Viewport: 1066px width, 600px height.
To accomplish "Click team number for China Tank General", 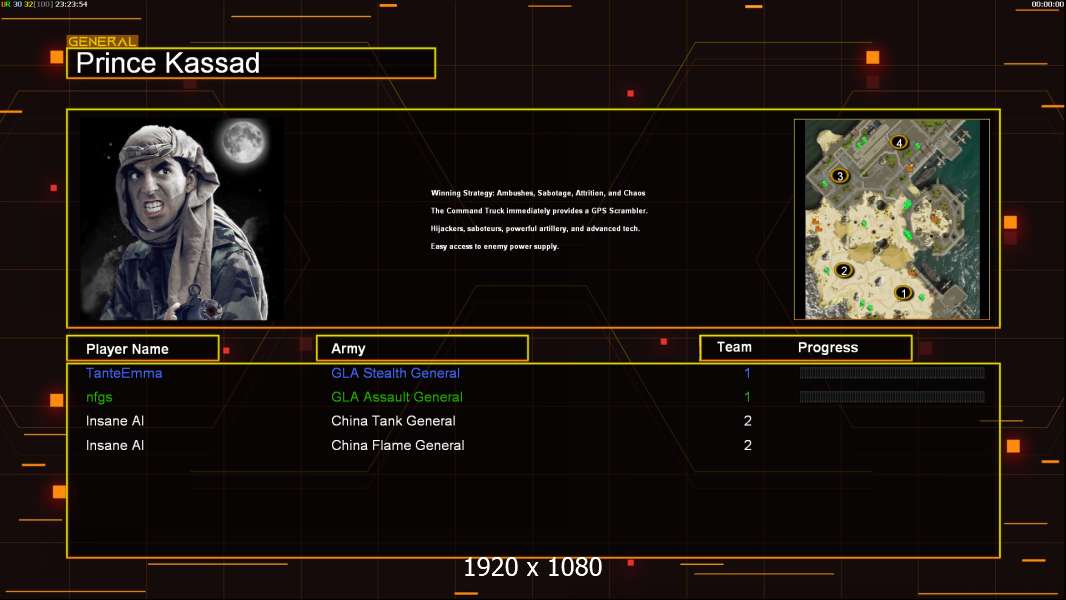I will tap(748, 421).
